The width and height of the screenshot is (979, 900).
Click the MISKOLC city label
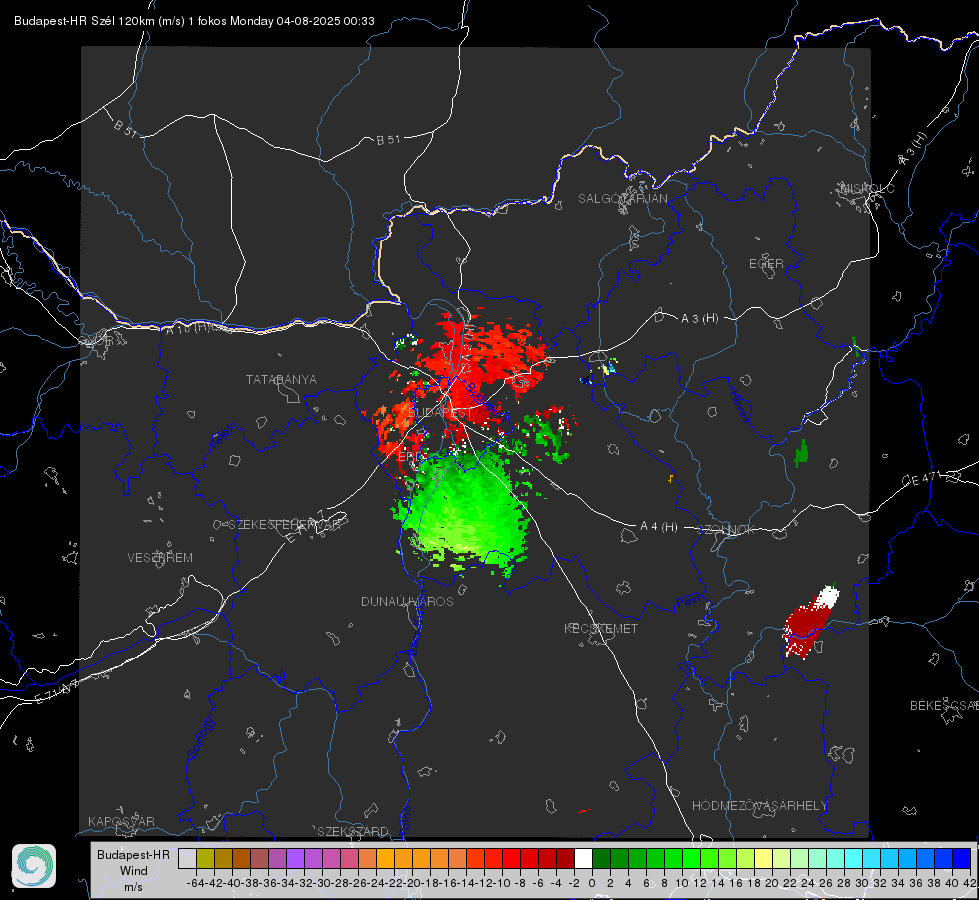click(x=868, y=188)
